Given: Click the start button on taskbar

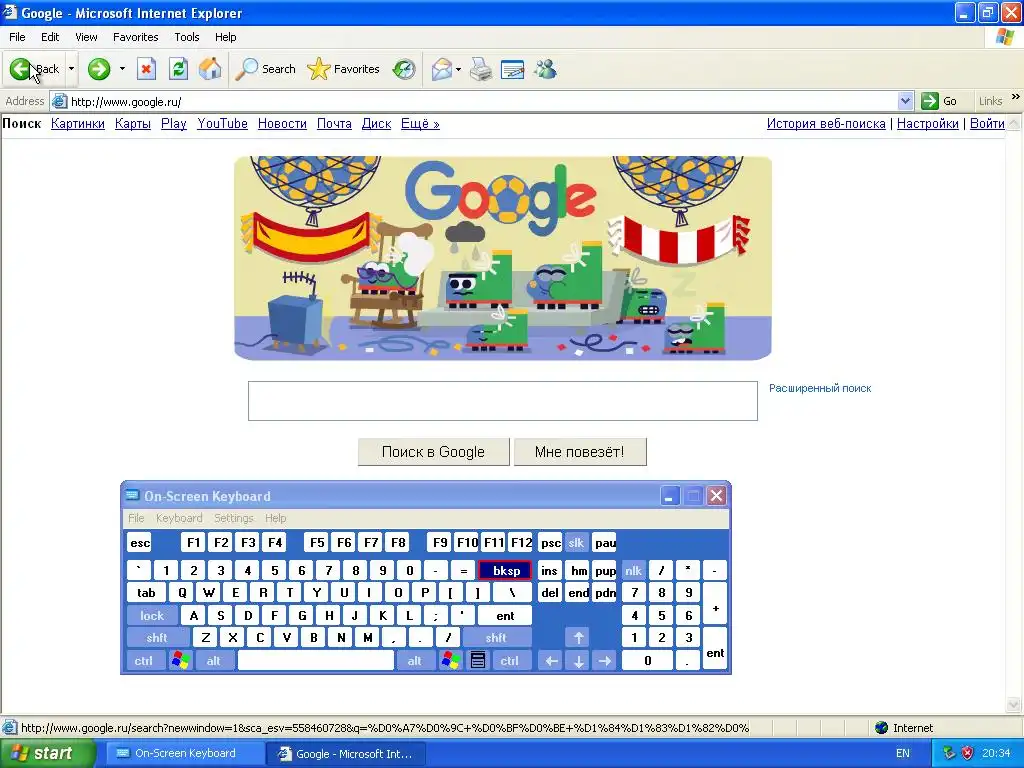Looking at the screenshot, I should pos(47,753).
